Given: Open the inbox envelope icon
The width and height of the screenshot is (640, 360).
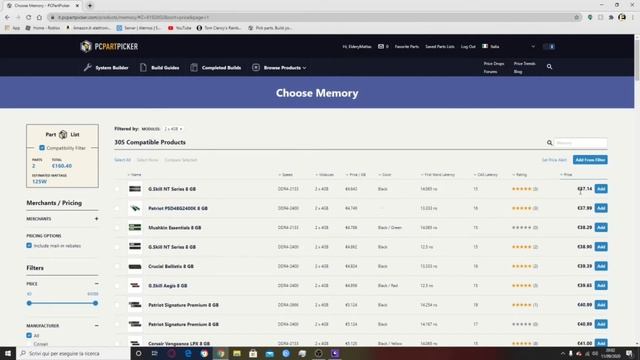Looking at the screenshot, I should (x=381, y=47).
